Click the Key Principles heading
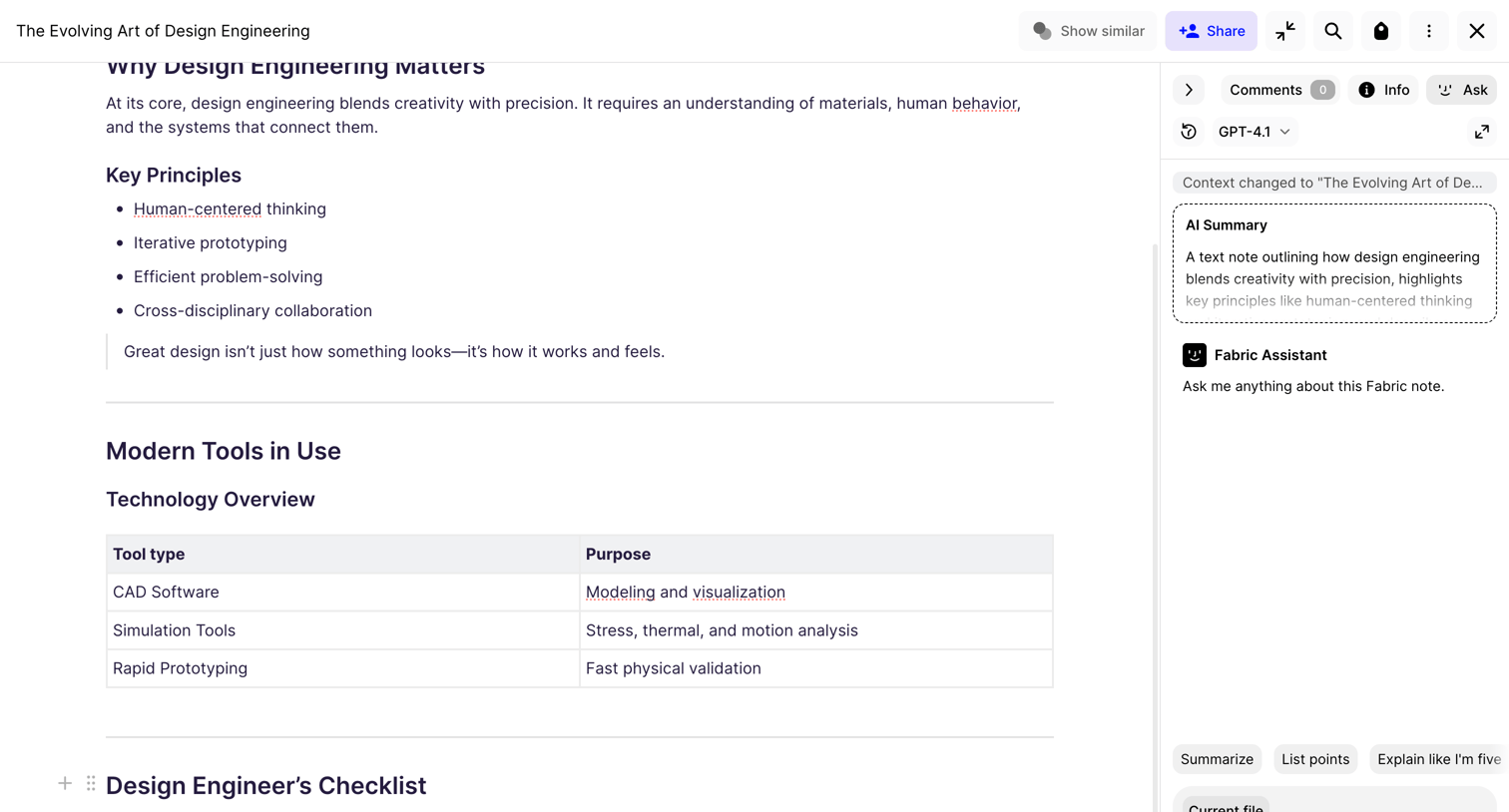 pyautogui.click(x=174, y=176)
